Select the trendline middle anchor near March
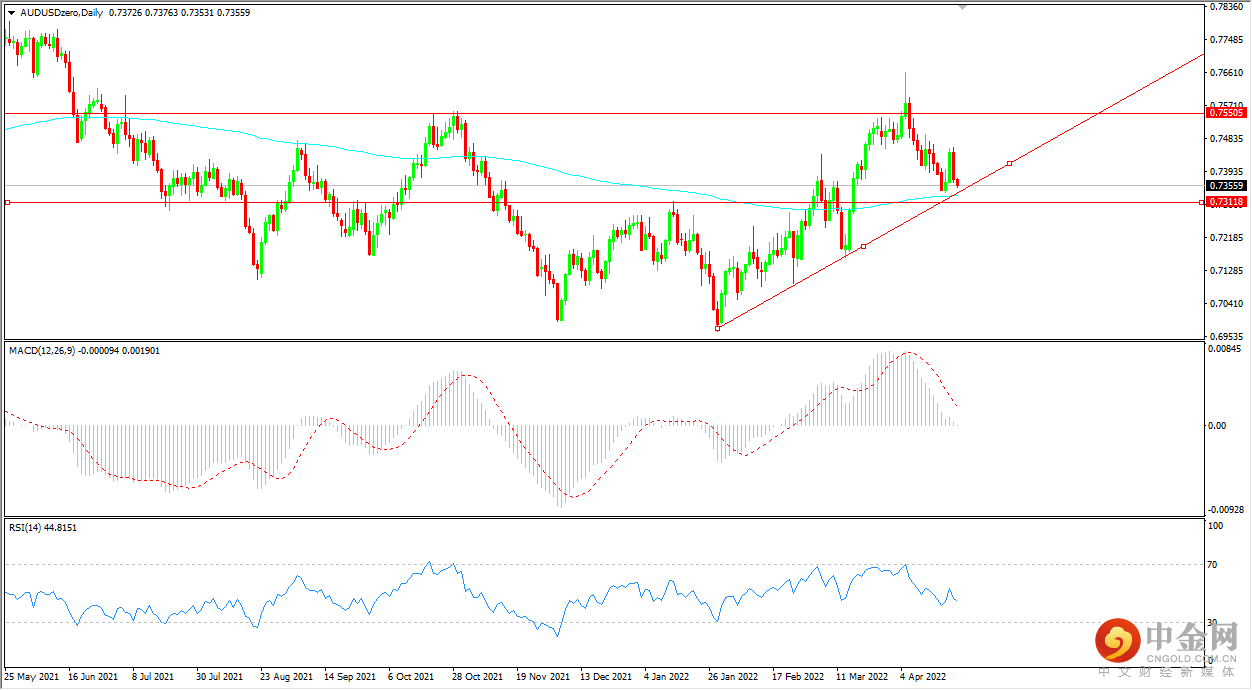 [863, 246]
